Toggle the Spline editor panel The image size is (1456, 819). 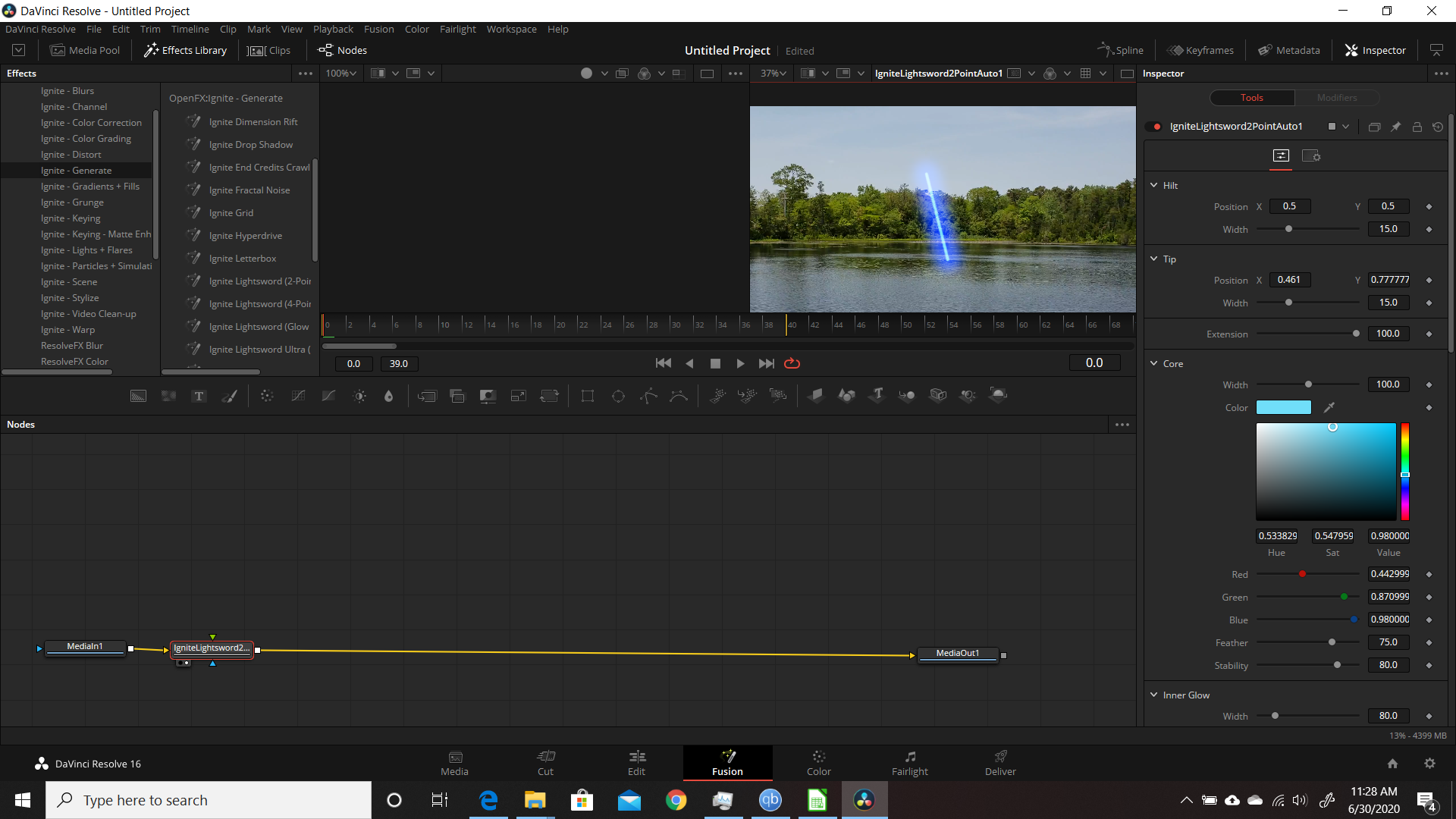pos(1120,50)
